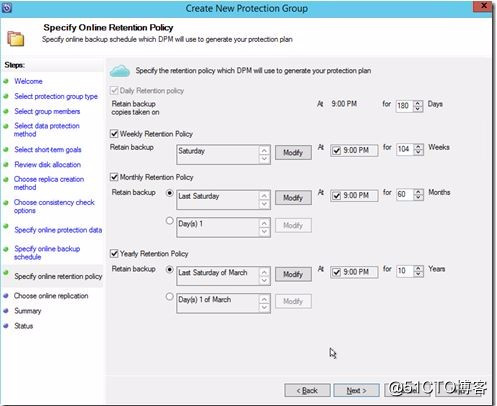Select the Last Saturday of March radio button
The width and height of the screenshot is (497, 406).
170,269
